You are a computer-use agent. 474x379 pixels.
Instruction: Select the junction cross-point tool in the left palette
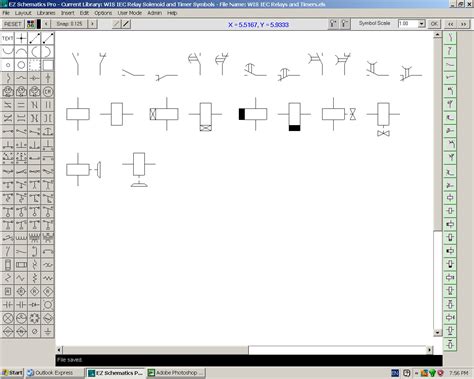(21, 38)
